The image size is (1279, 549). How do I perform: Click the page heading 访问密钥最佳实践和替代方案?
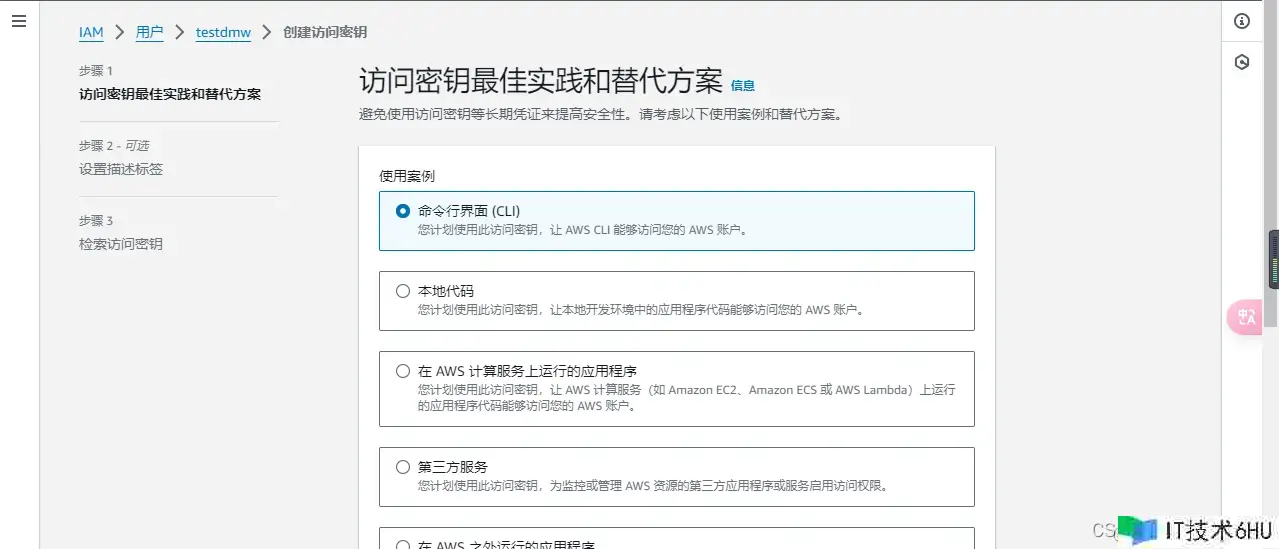540,82
